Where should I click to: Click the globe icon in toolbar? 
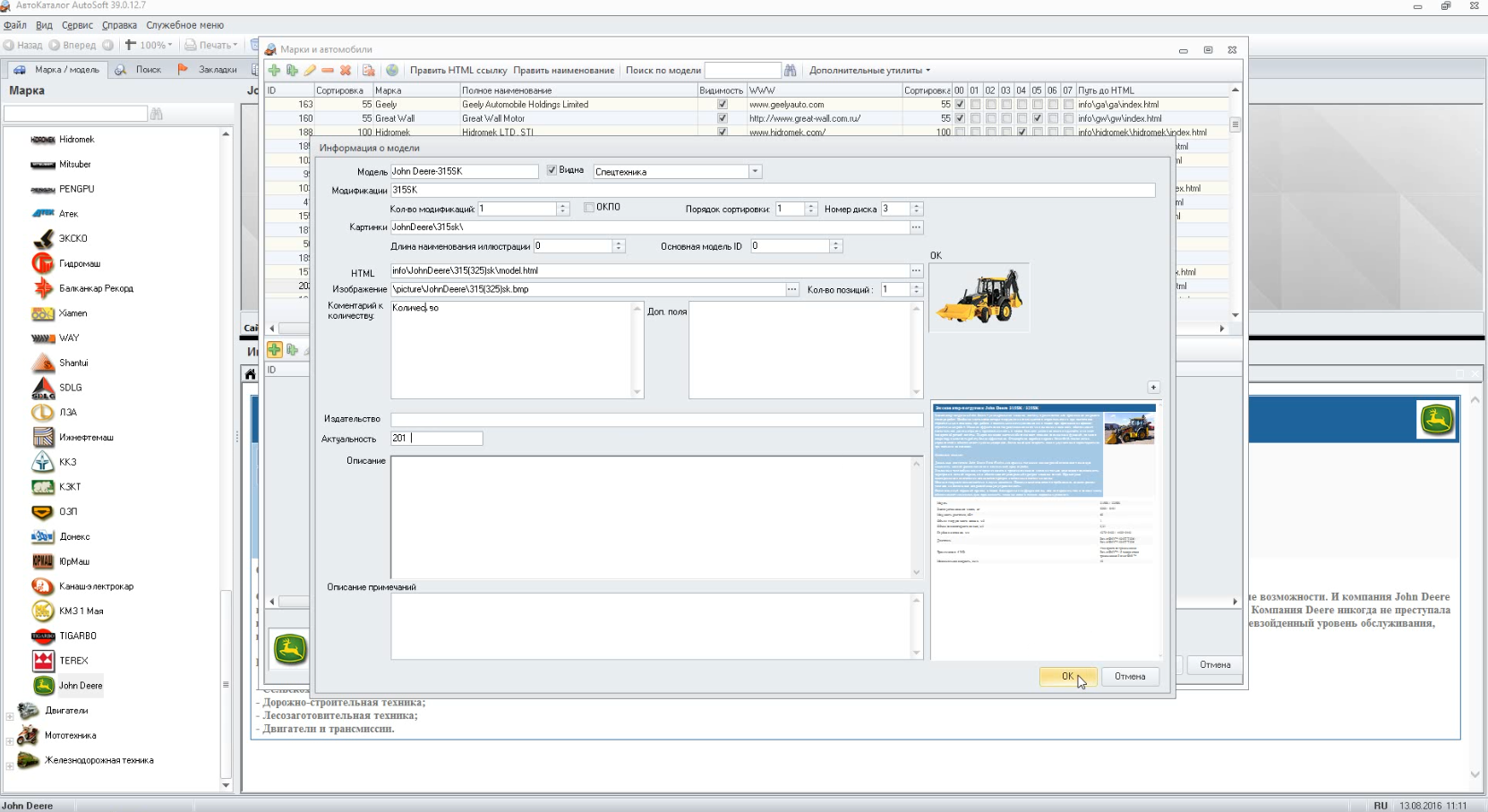[392, 70]
